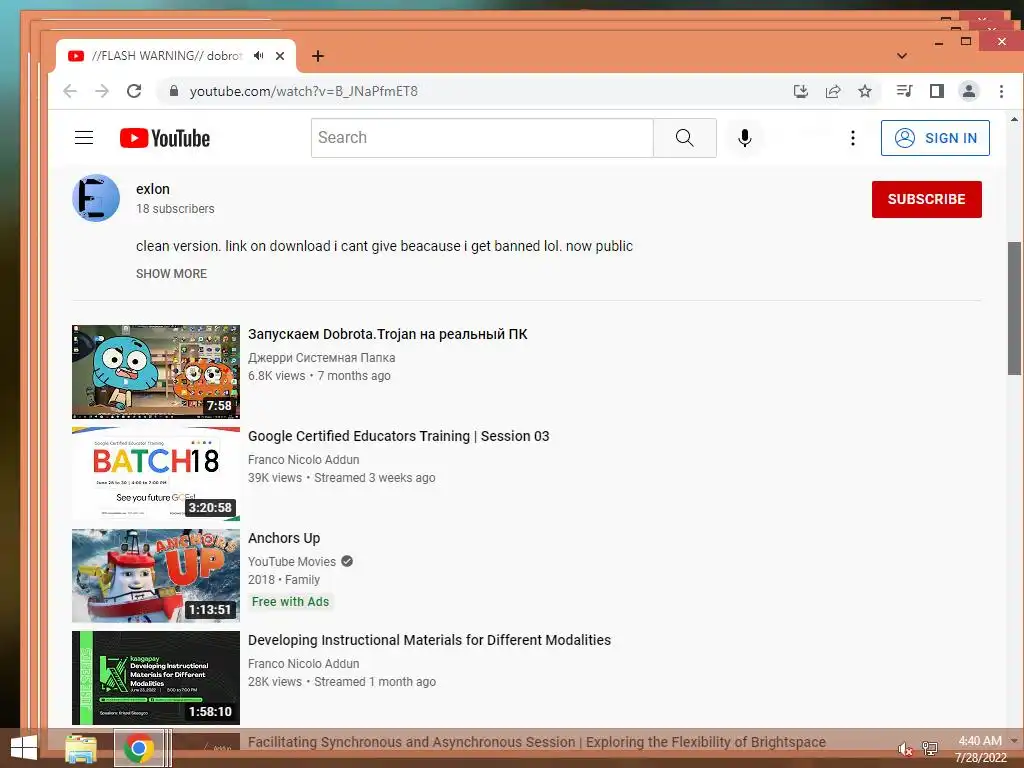Click the Chrome taskbar icon
Image resolution: width=1024 pixels, height=768 pixels.
coord(138,748)
